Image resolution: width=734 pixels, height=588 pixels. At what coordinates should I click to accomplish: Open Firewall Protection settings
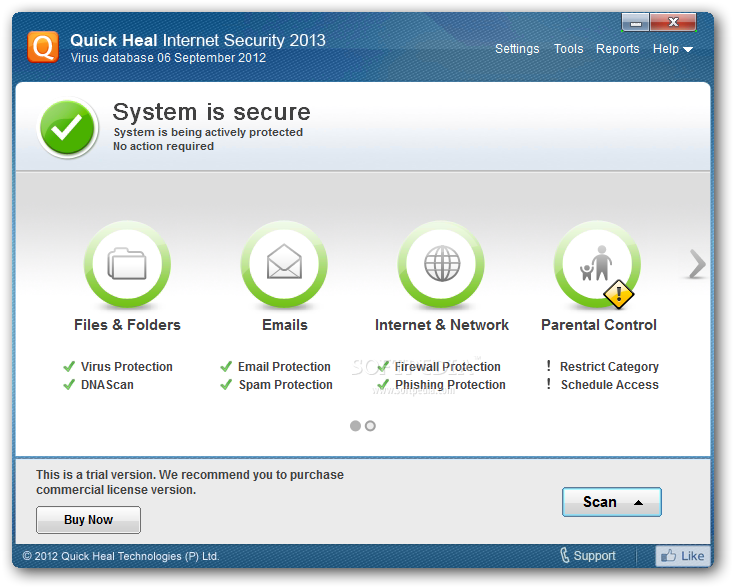pos(448,367)
